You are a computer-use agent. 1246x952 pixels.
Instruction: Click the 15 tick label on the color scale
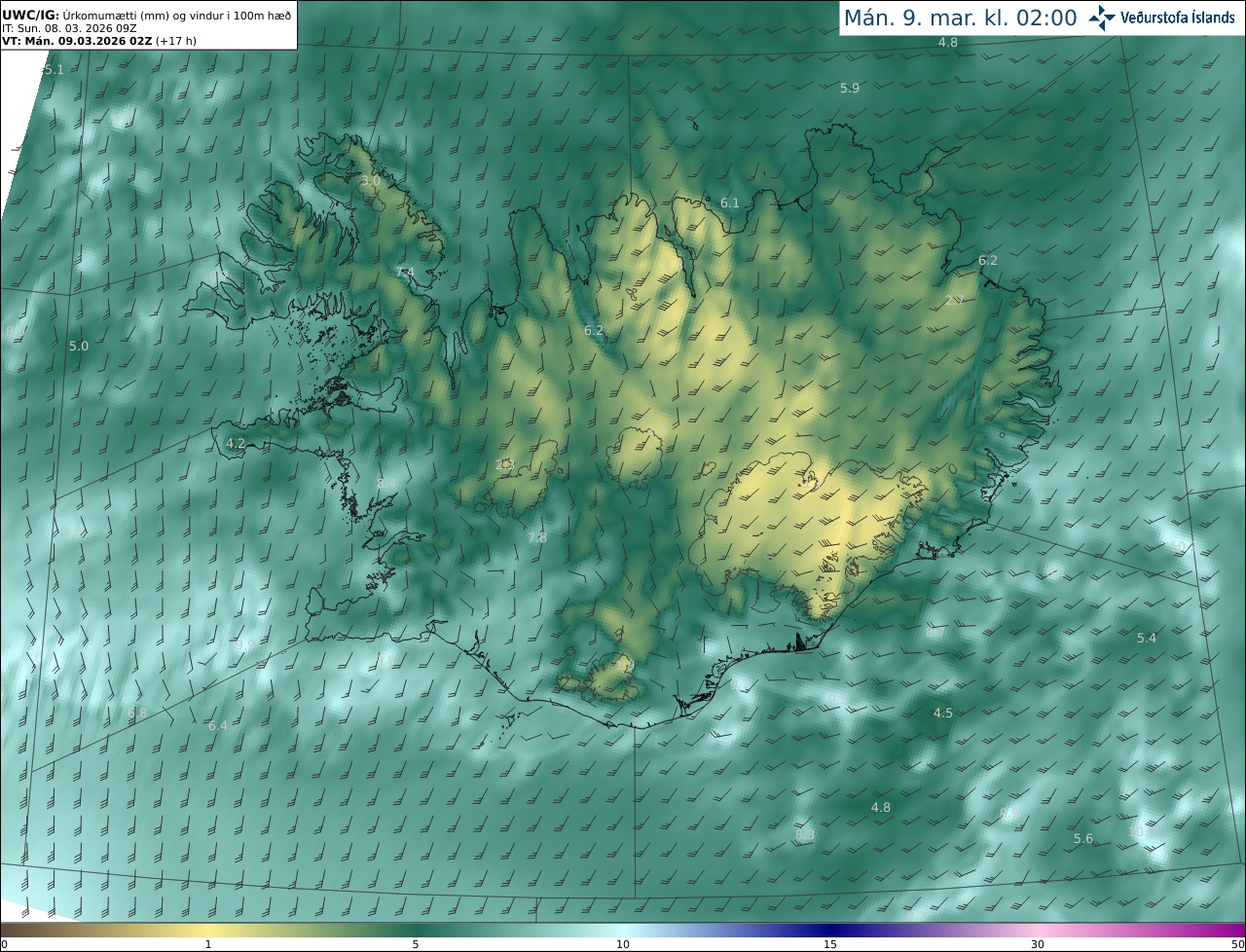[x=830, y=944]
